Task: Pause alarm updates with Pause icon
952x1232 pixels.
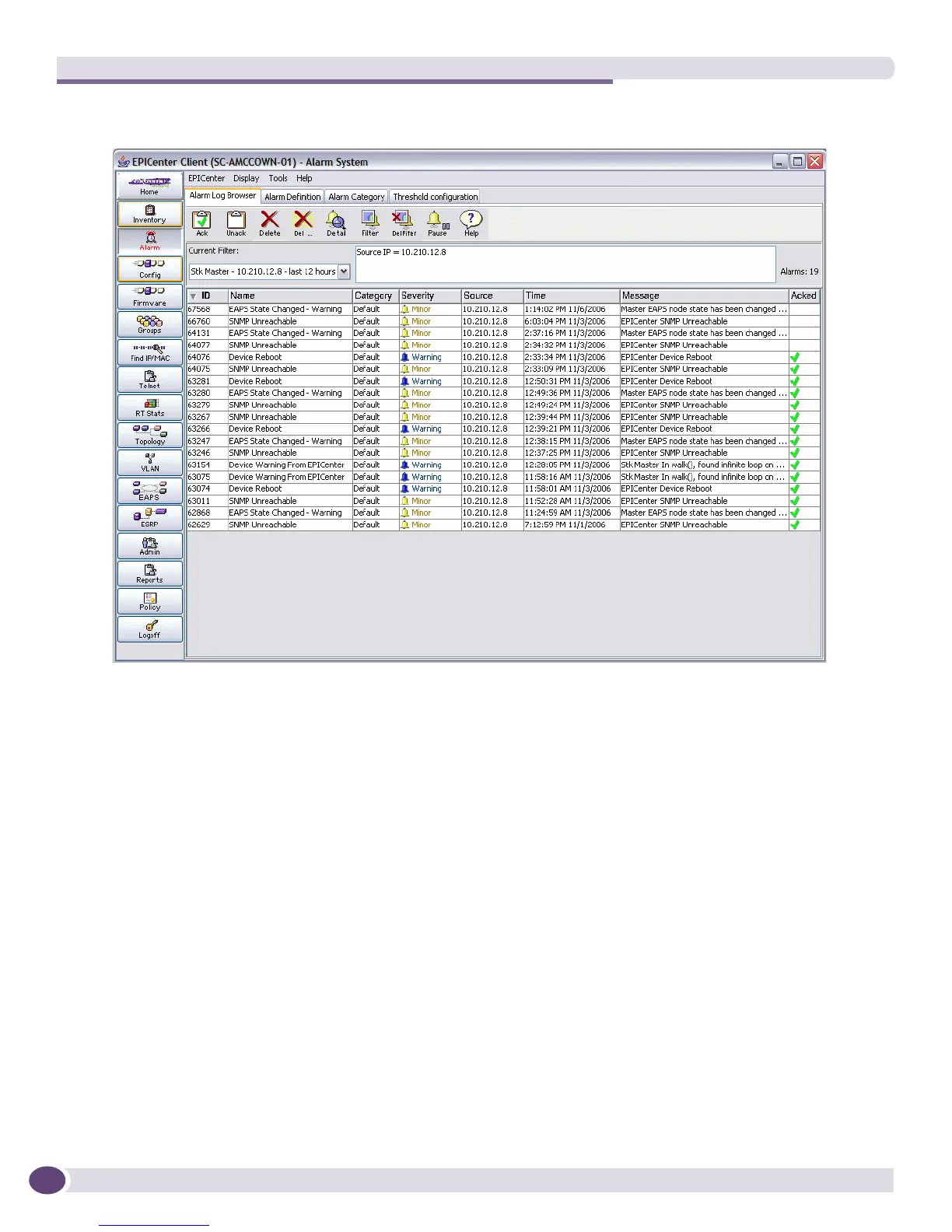Action: [437, 223]
